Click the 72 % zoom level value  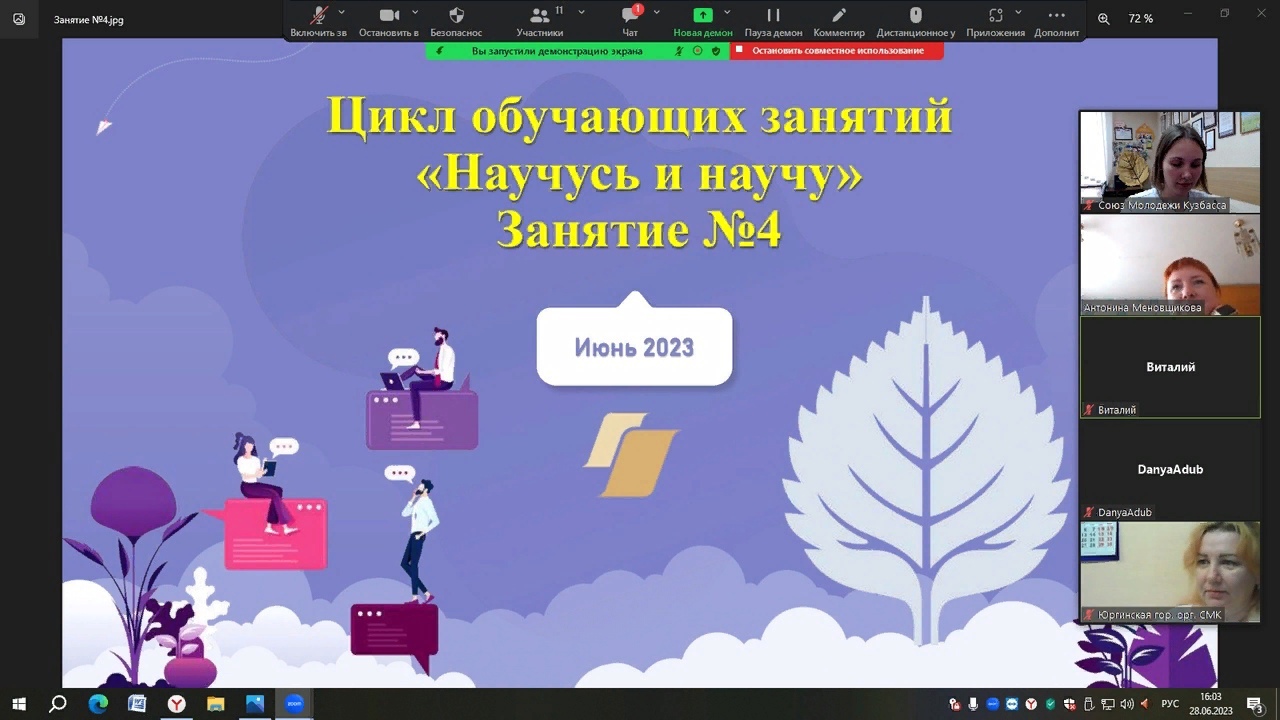point(1141,18)
